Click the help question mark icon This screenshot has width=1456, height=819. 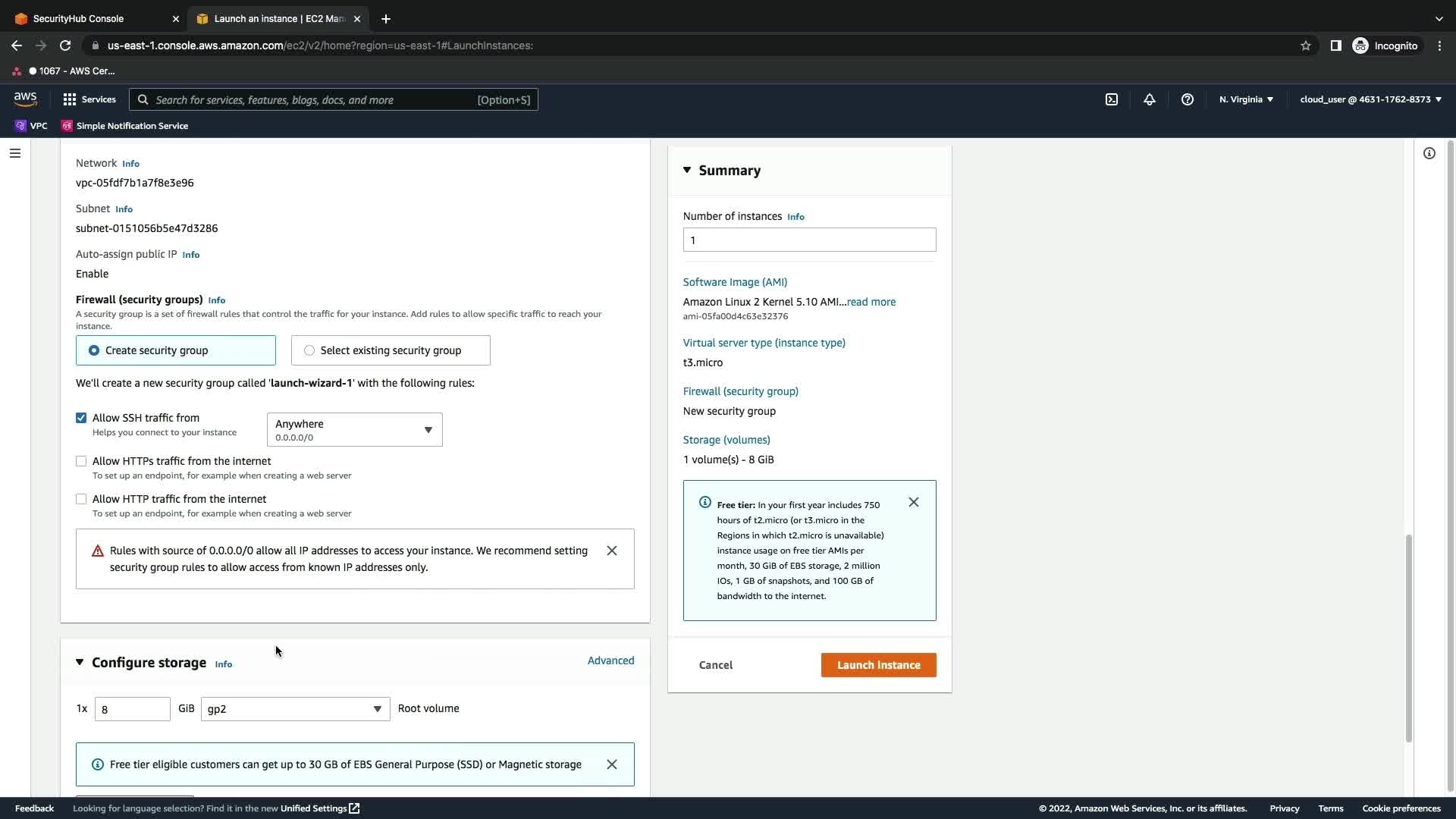click(x=1188, y=99)
